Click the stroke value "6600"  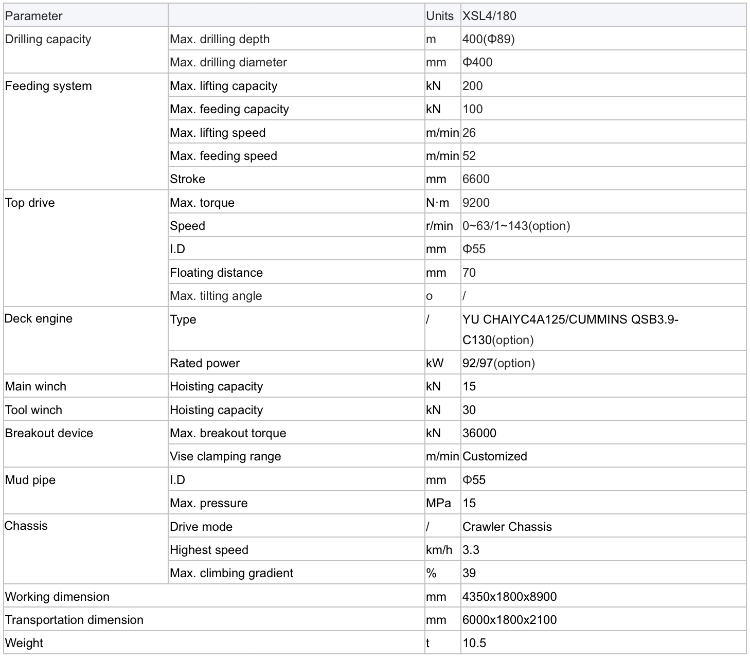(475, 179)
